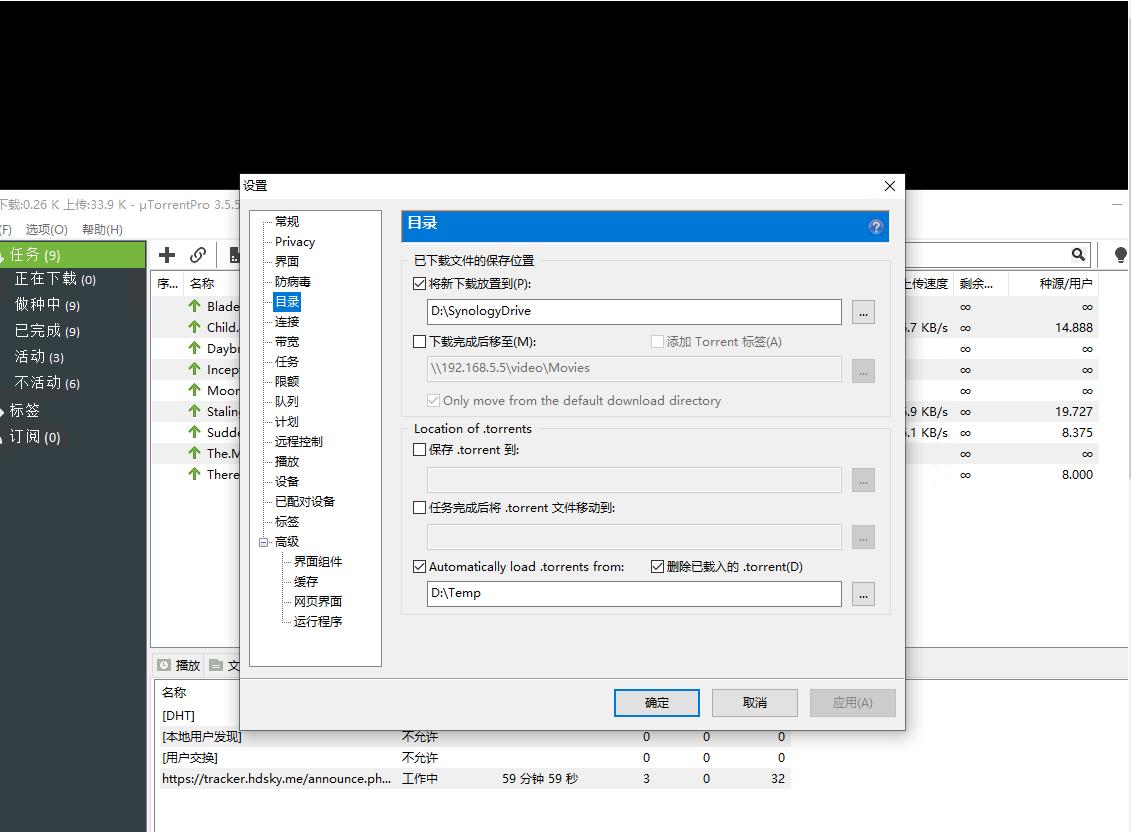
Task: Collapse the 高级 tree node
Action: (x=264, y=542)
